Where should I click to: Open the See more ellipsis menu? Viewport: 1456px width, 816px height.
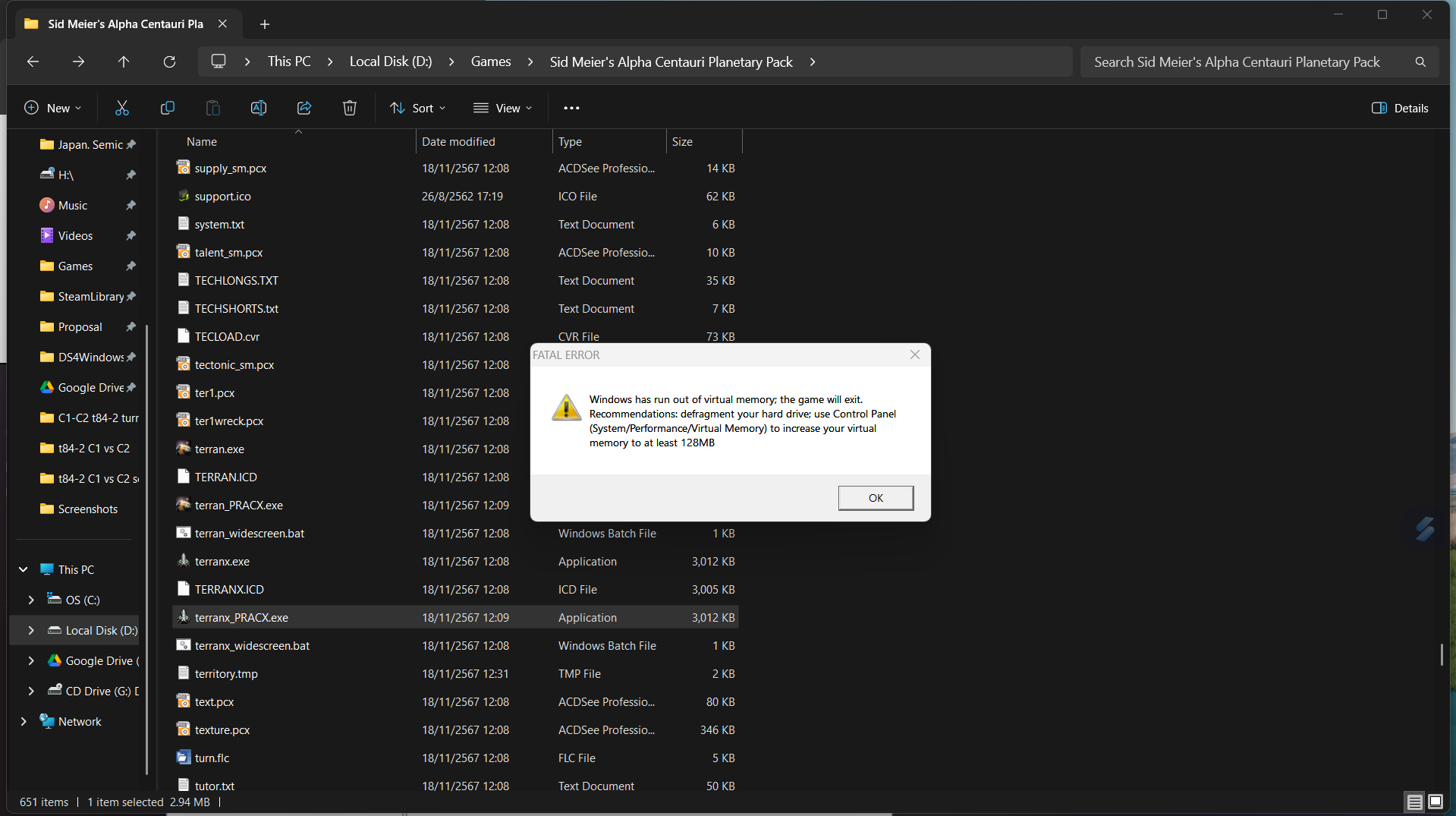click(571, 108)
